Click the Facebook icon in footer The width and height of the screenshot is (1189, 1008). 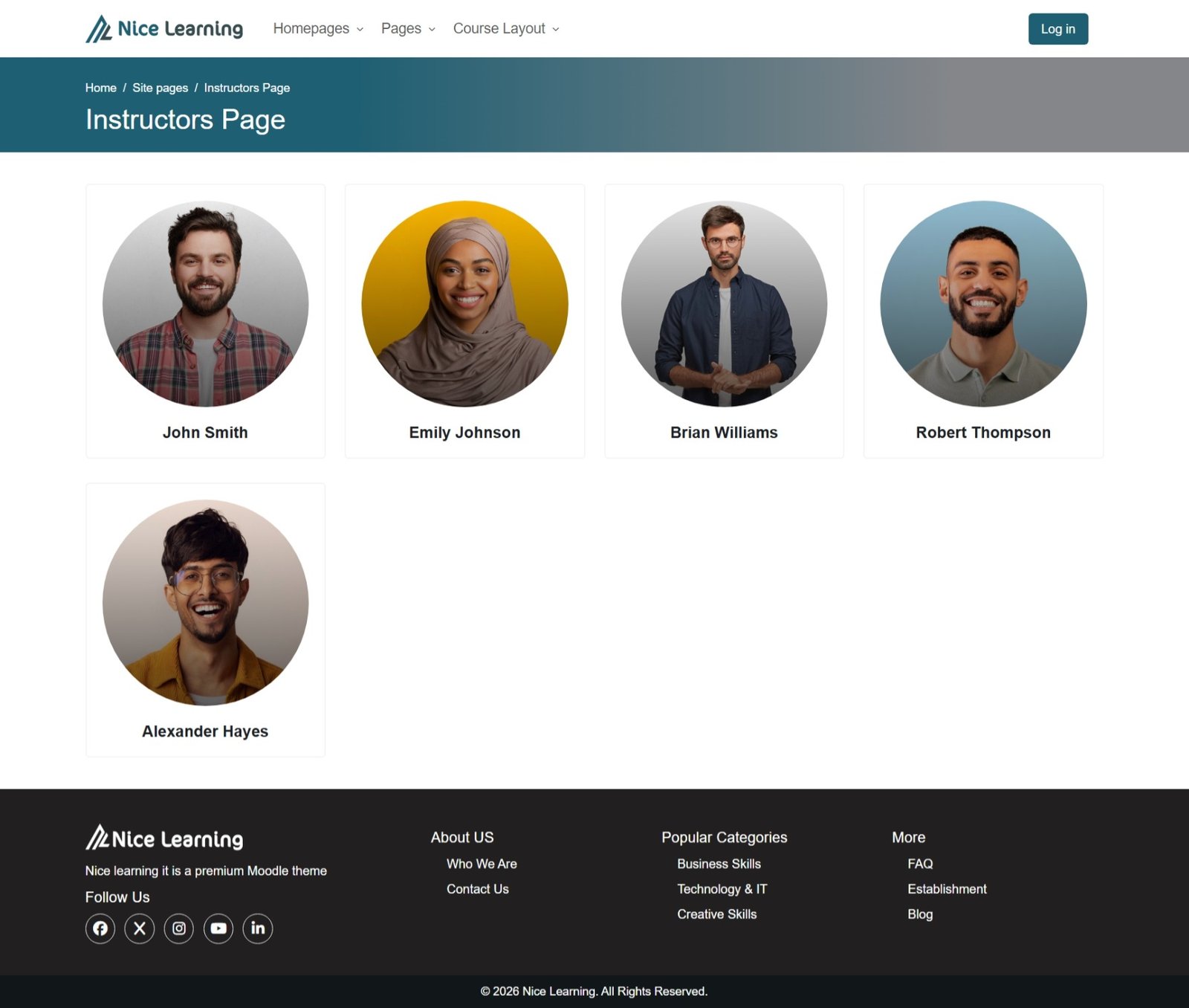(100, 928)
